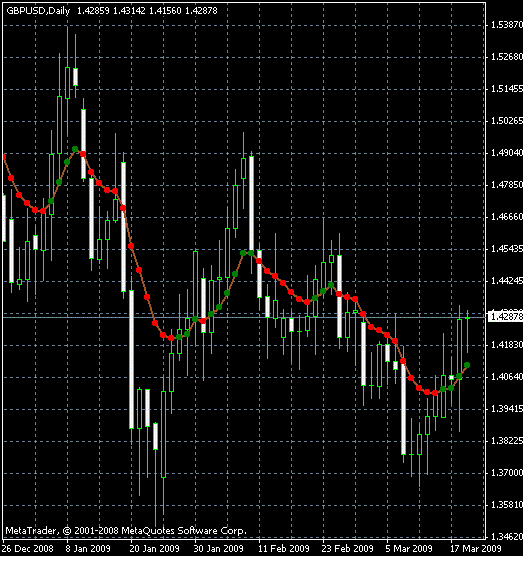Click the 20 Jan 2009 date marker
The width and height of the screenshot is (523, 566).
point(154,549)
